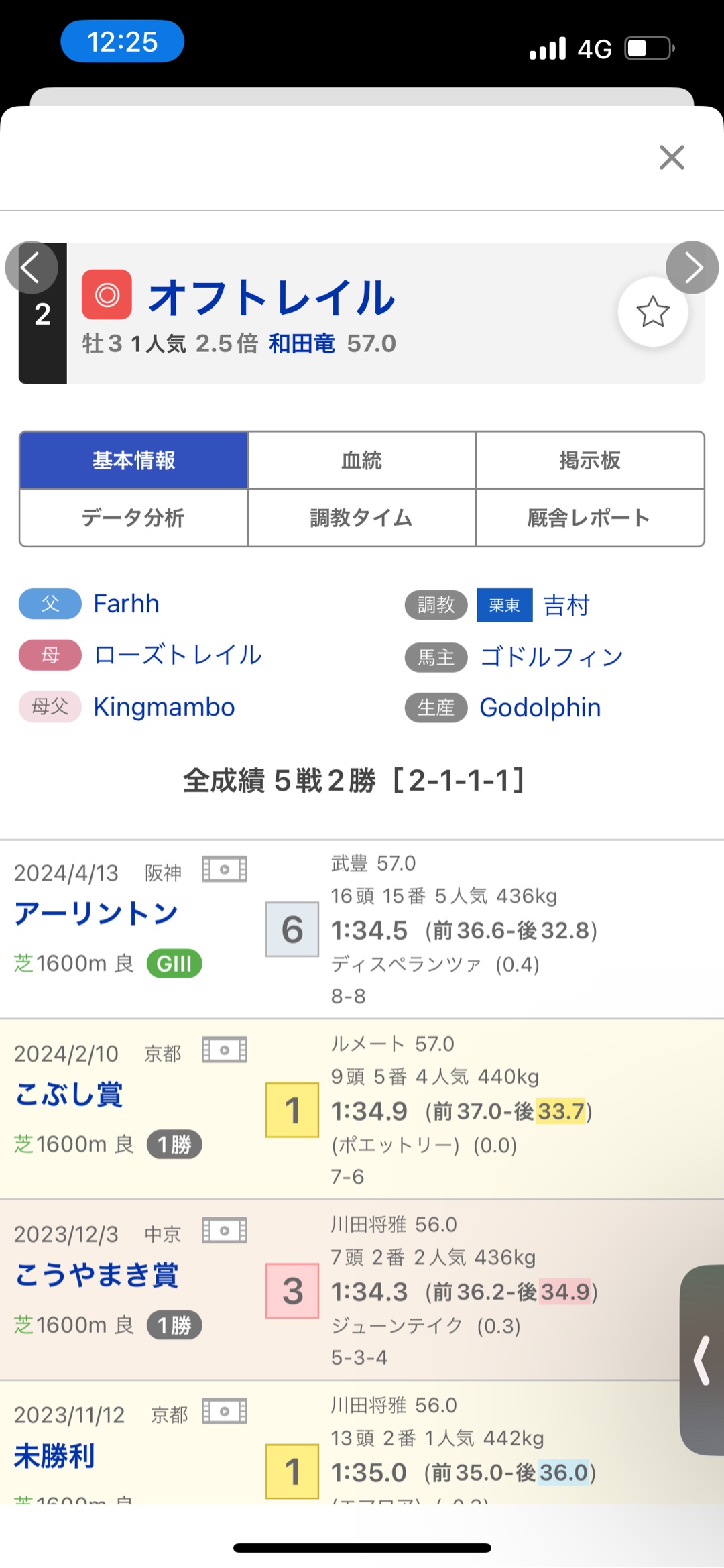Close the horse detail sheet
The height and width of the screenshot is (1568, 724).
tap(671, 158)
